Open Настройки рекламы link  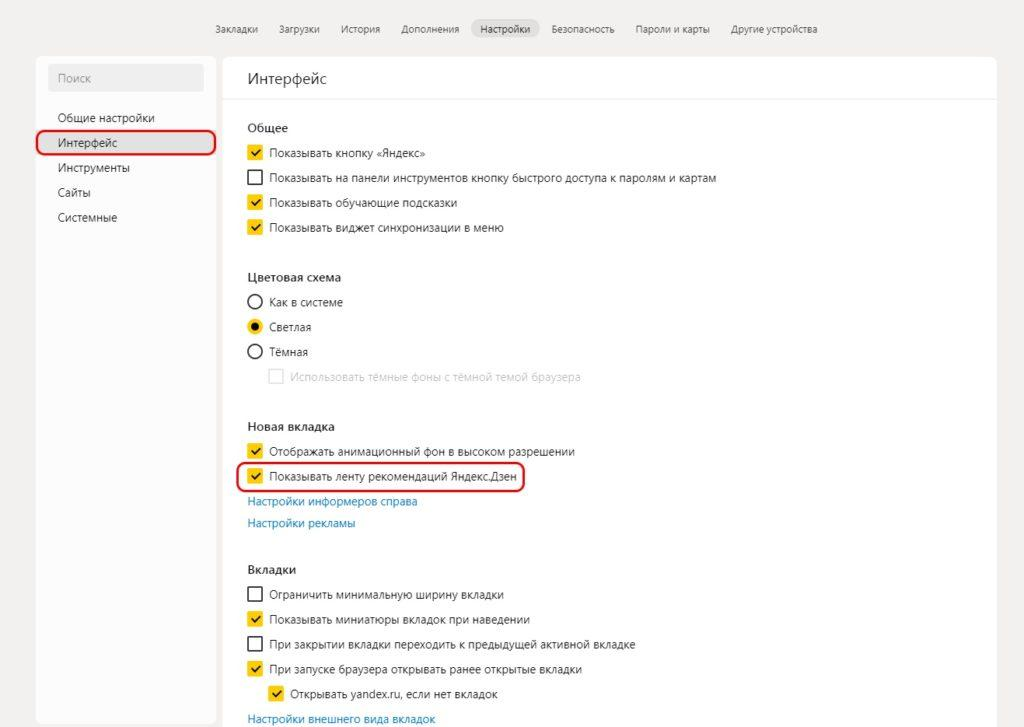(x=301, y=523)
